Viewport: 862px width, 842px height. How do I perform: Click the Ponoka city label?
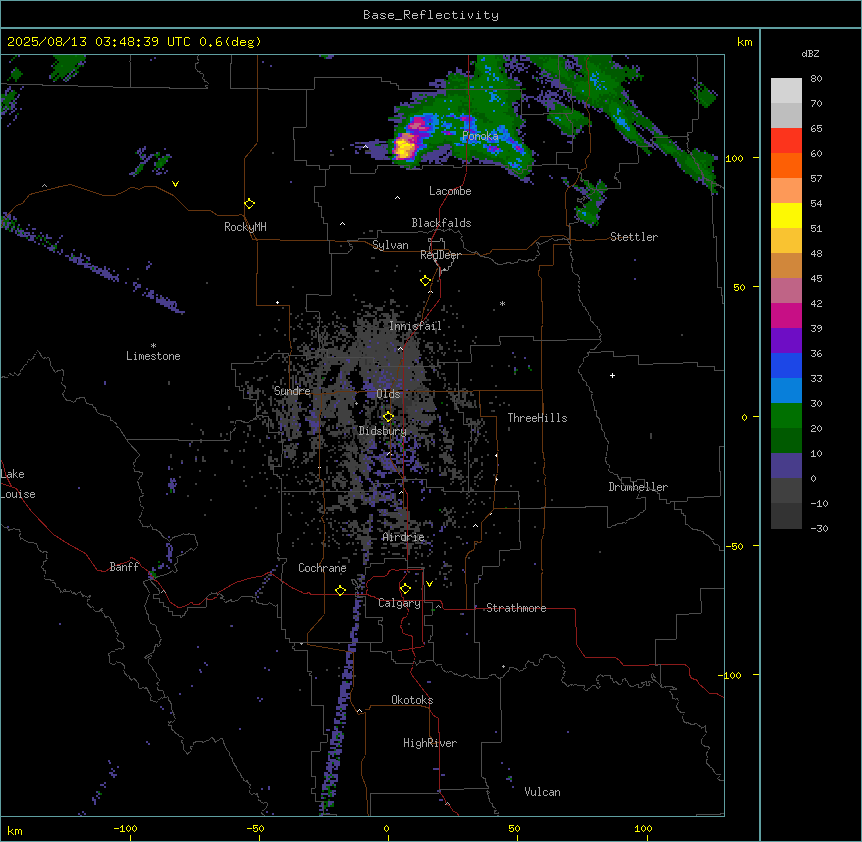(x=480, y=136)
